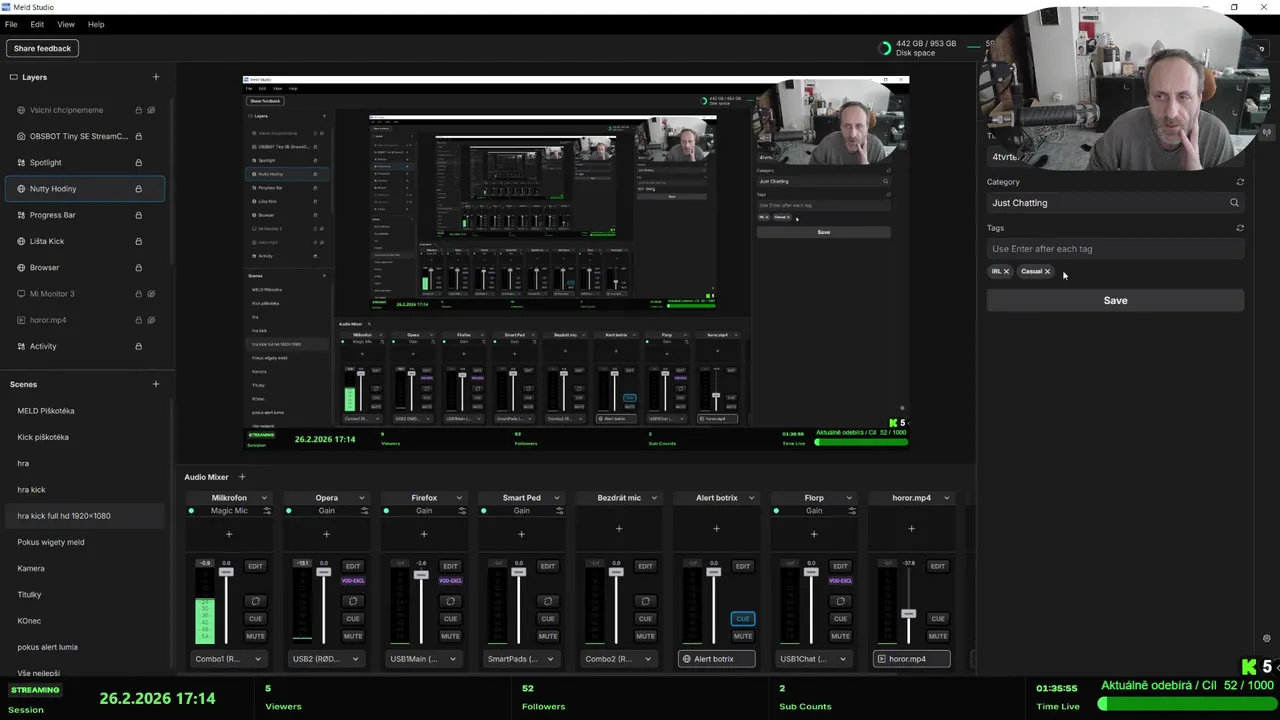The height and width of the screenshot is (720, 1280).
Task: Add effect to horor.mp4 track
Action: (x=911, y=529)
